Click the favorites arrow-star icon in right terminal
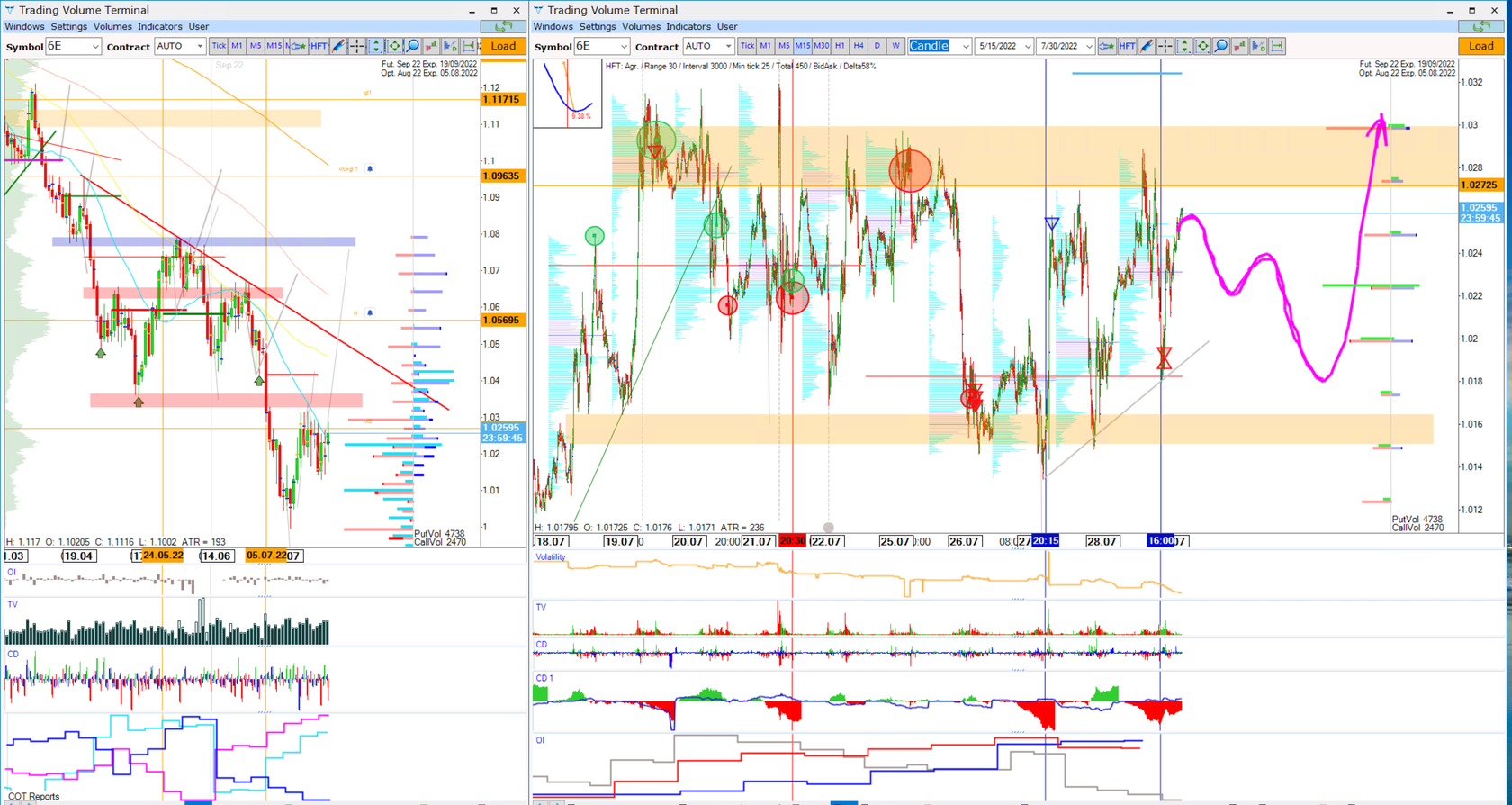 pyautogui.click(x=1107, y=46)
